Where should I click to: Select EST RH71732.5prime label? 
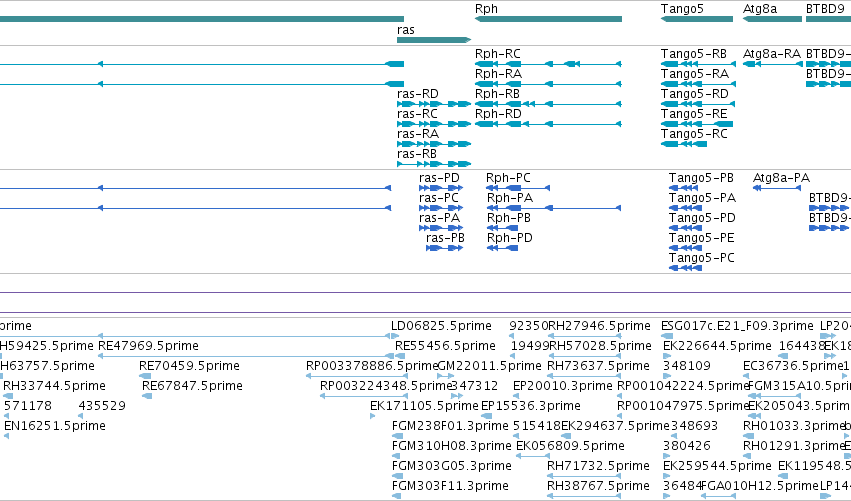[x=598, y=466]
